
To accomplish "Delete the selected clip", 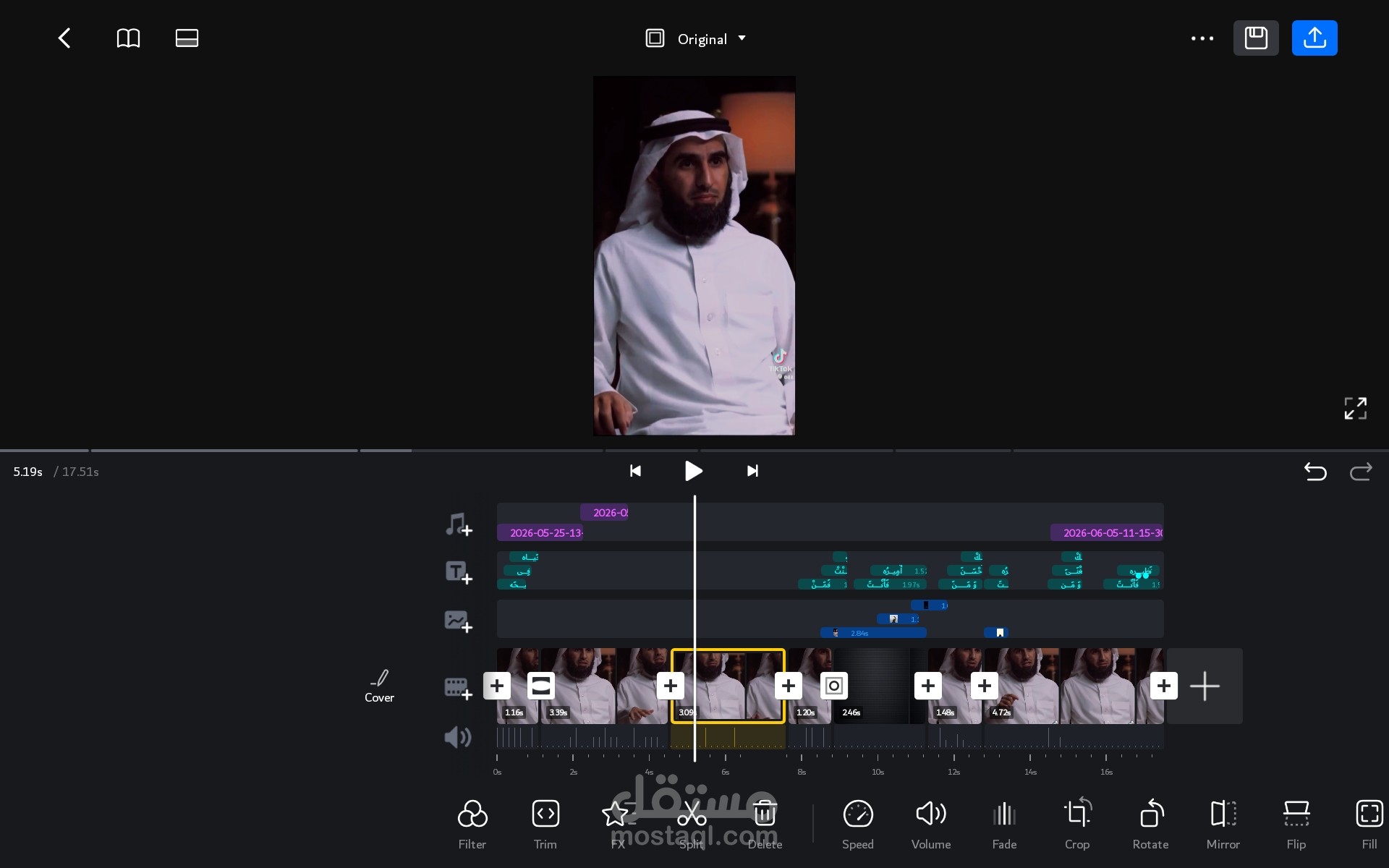I will coord(765,825).
